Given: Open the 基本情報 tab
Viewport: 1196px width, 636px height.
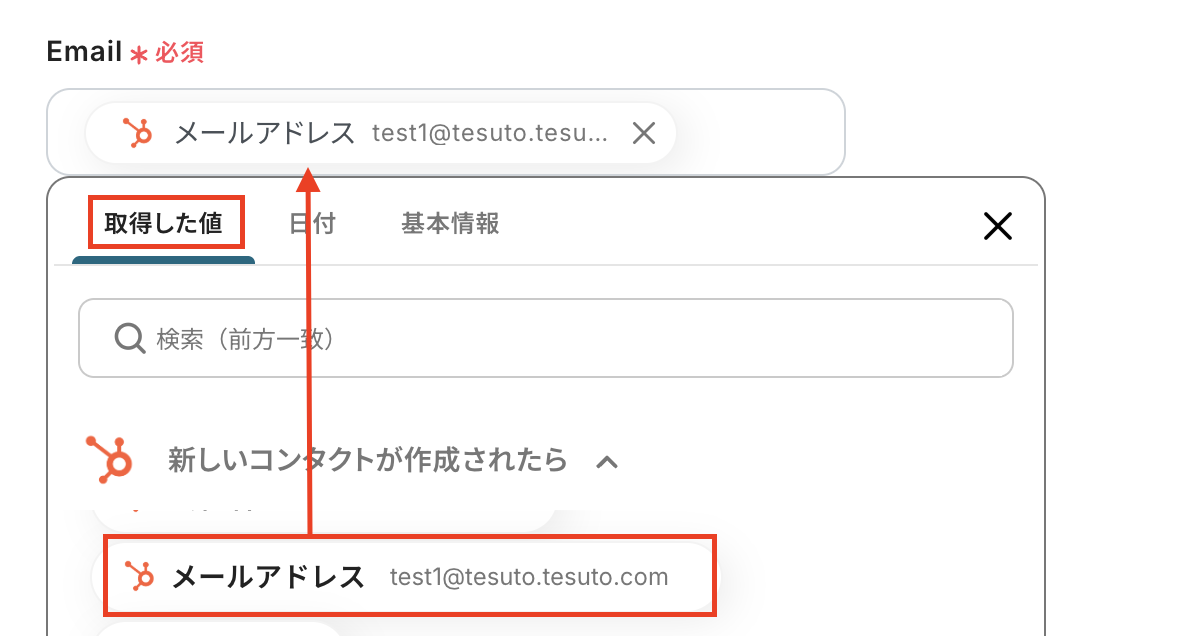Looking at the screenshot, I should pos(450,223).
